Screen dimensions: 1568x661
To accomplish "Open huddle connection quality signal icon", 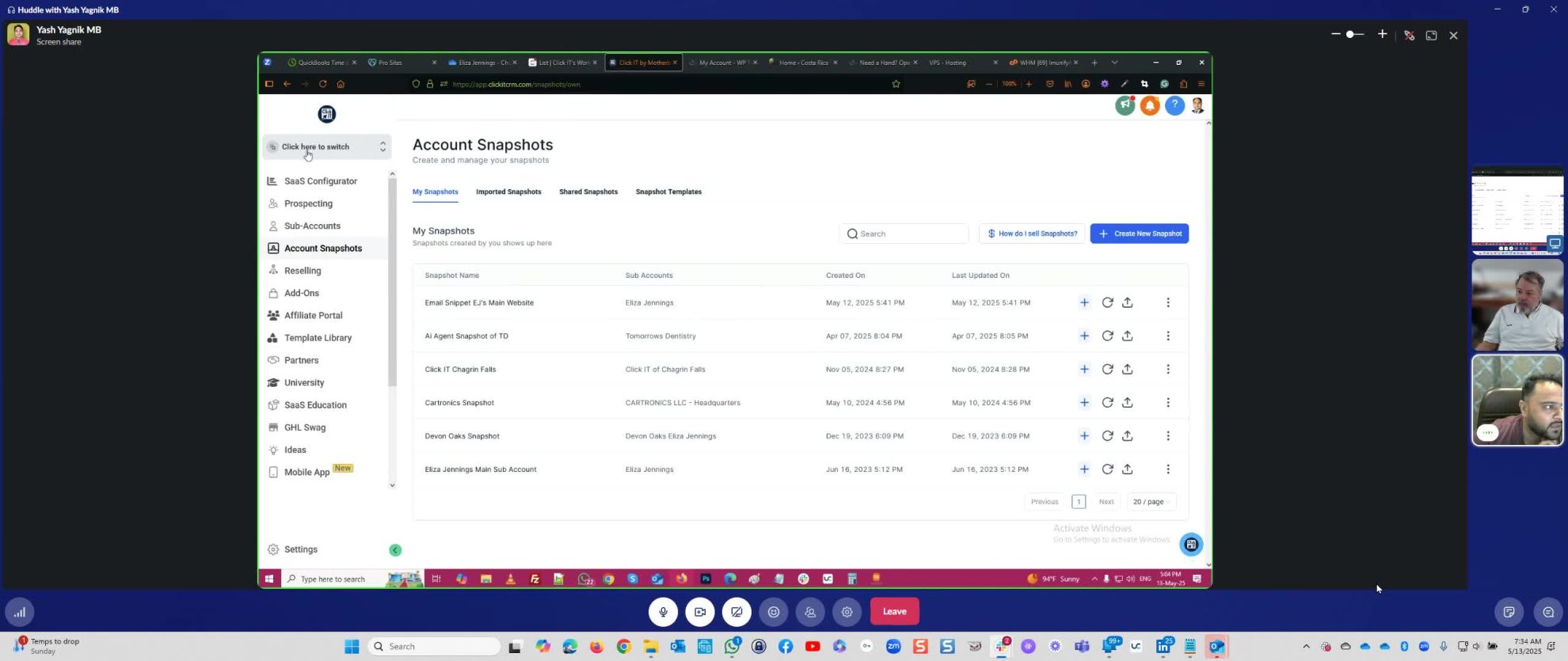I will (20, 612).
